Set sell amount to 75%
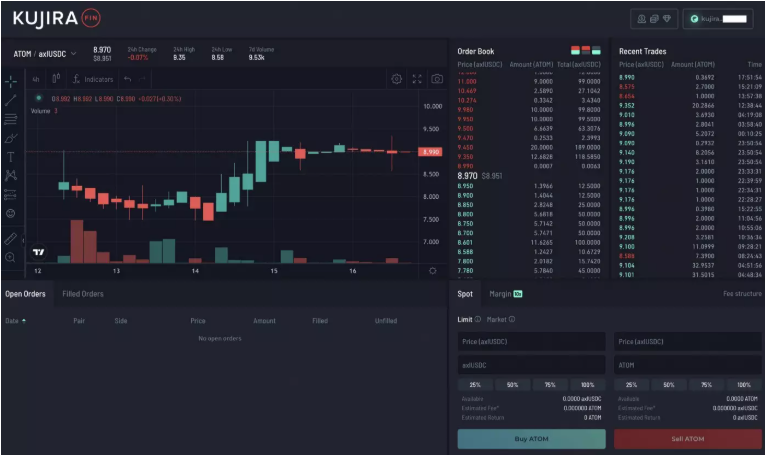The height and width of the screenshot is (455, 765). (706, 385)
